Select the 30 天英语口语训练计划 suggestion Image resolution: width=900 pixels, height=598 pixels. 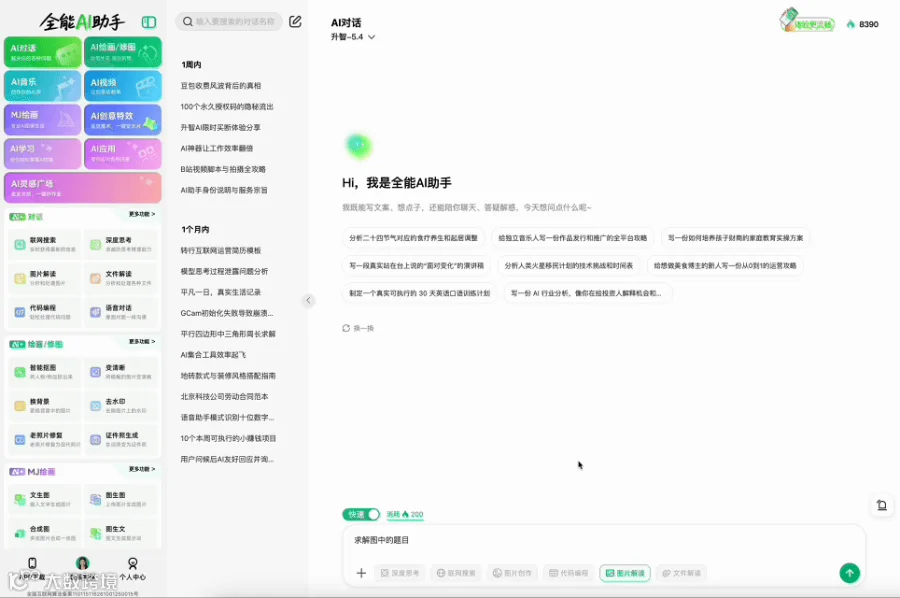[x=420, y=293]
